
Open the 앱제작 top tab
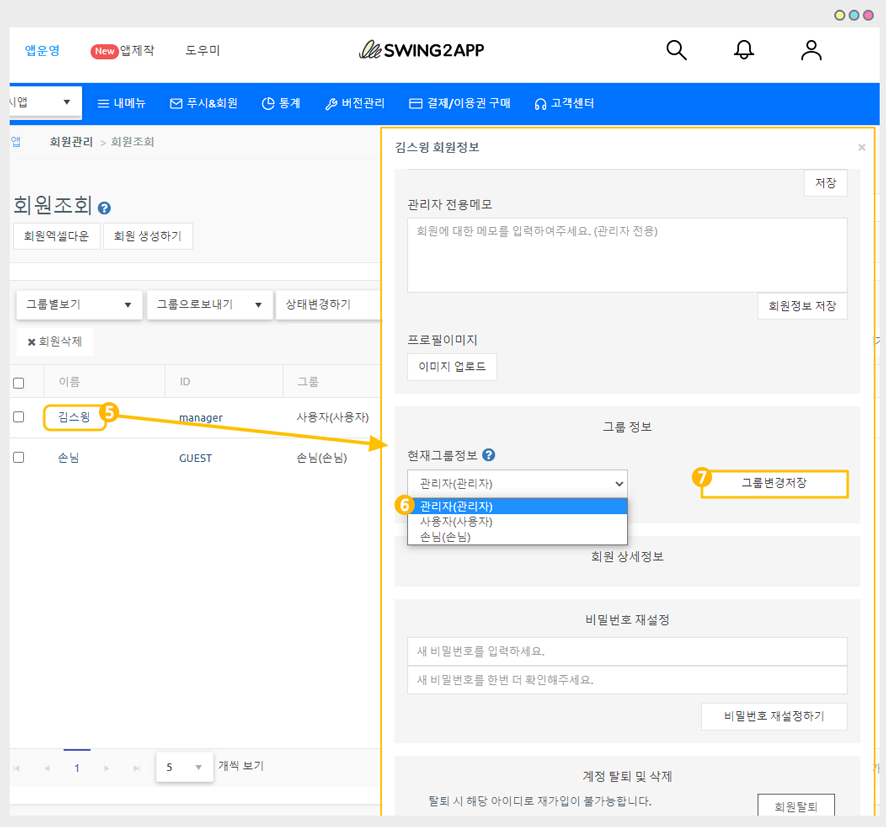pos(123,50)
